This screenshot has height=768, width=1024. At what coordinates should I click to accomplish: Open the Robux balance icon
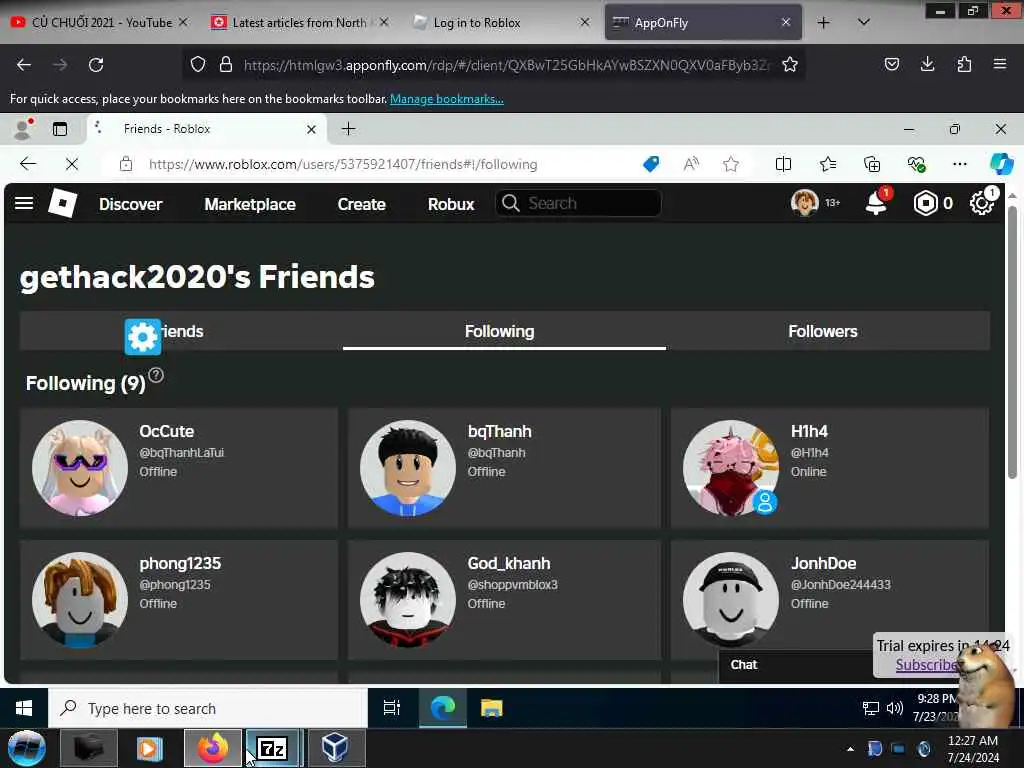[x=925, y=203]
